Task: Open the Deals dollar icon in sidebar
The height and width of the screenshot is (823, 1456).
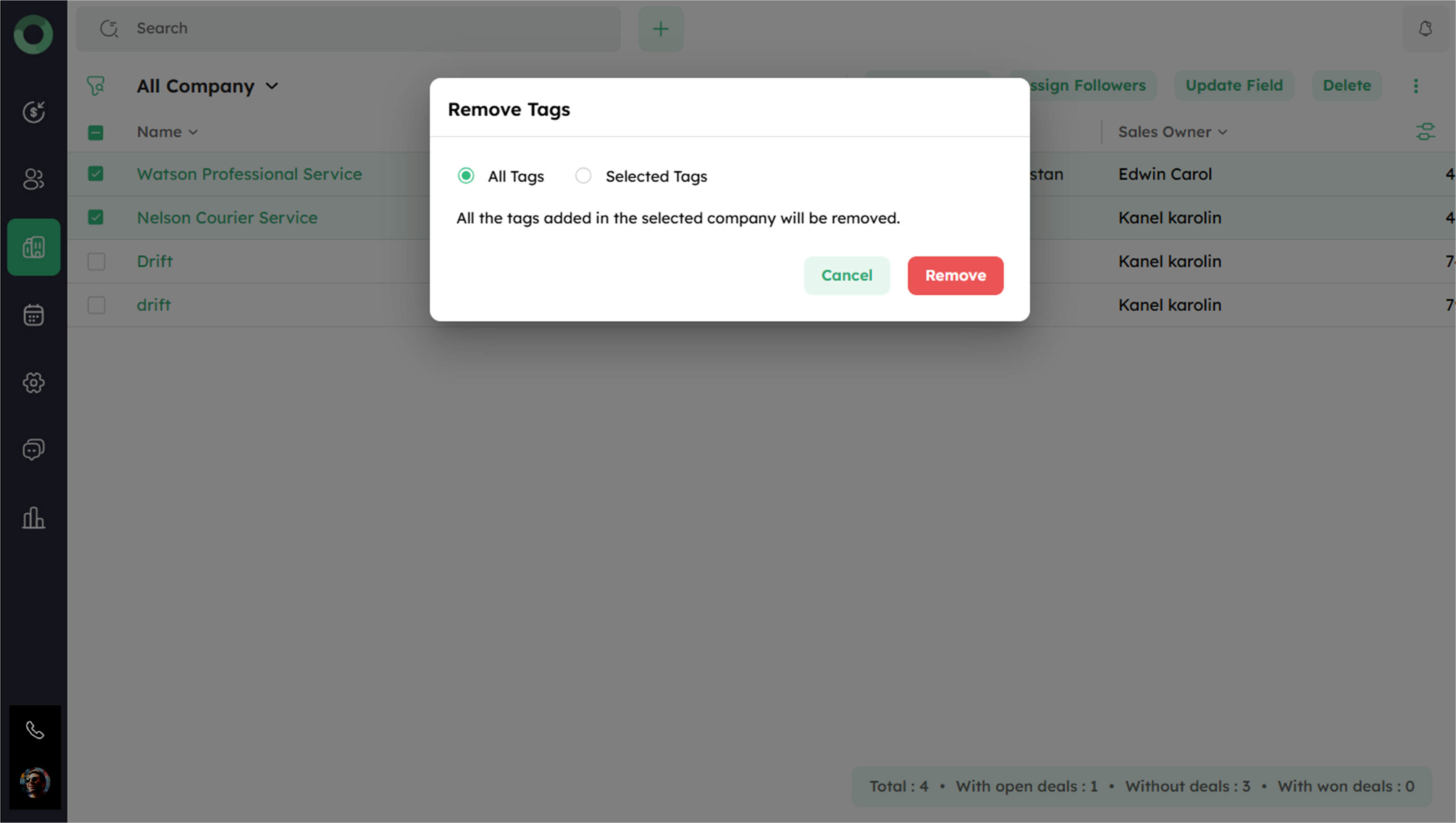Action: tap(33, 112)
